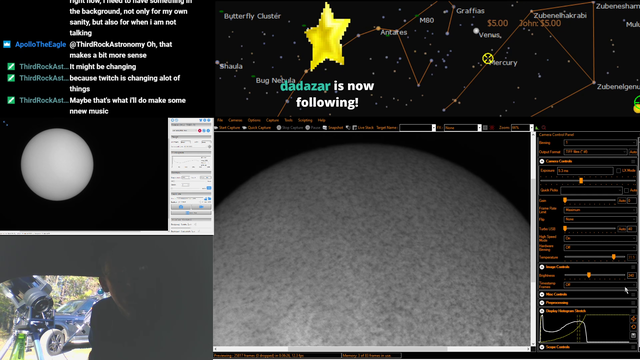The height and width of the screenshot is (360, 640).
Task: Open the Output Format dropdown
Action: [x=595, y=151]
